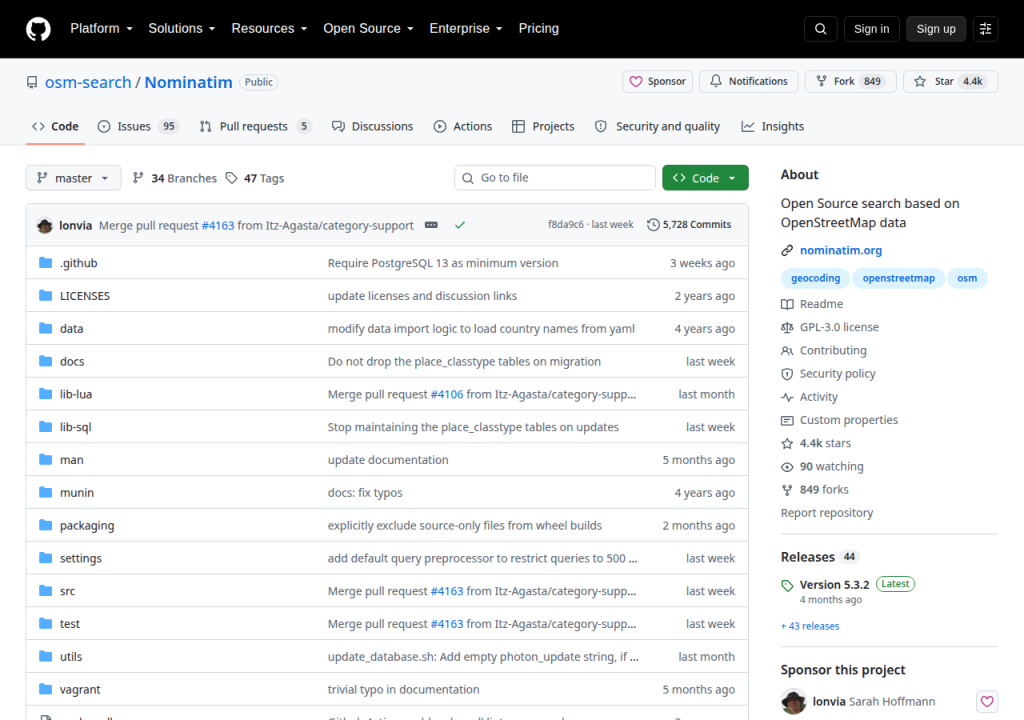Select the openstreetmap topic tag
Image resolution: width=1024 pixels, height=720 pixels.
[899, 278]
